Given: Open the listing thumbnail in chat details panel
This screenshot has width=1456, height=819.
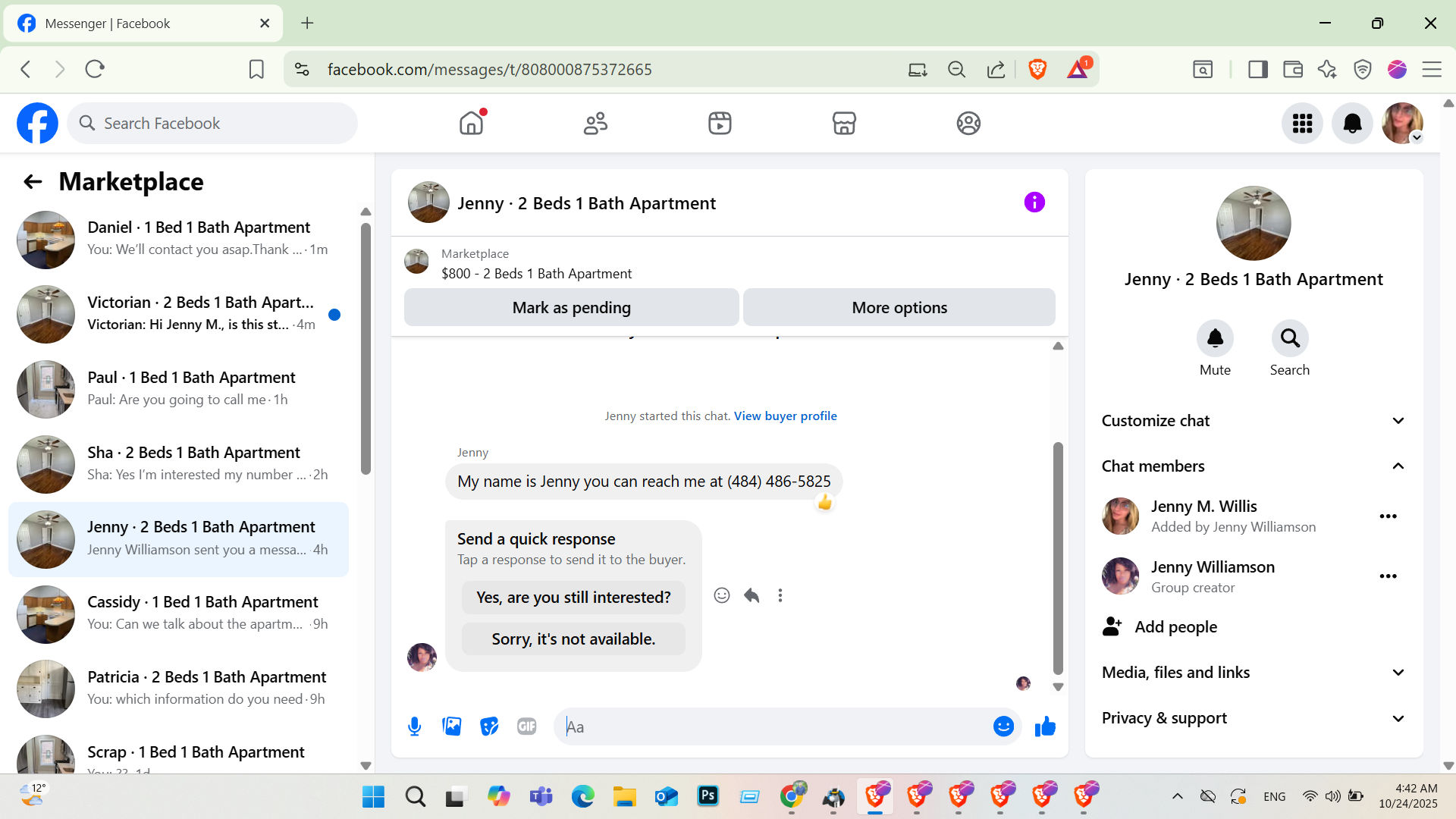Looking at the screenshot, I should pos(1254,223).
